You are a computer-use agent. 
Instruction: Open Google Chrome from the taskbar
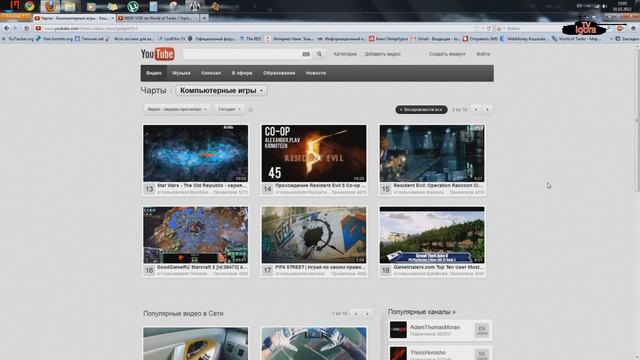point(29,6)
